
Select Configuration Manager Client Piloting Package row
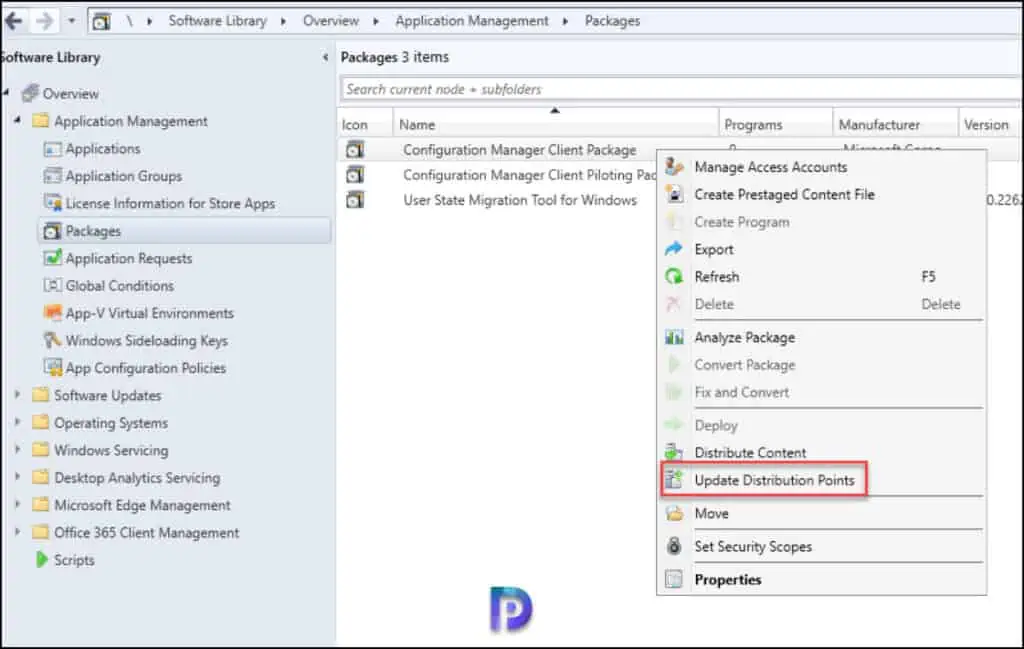529,175
